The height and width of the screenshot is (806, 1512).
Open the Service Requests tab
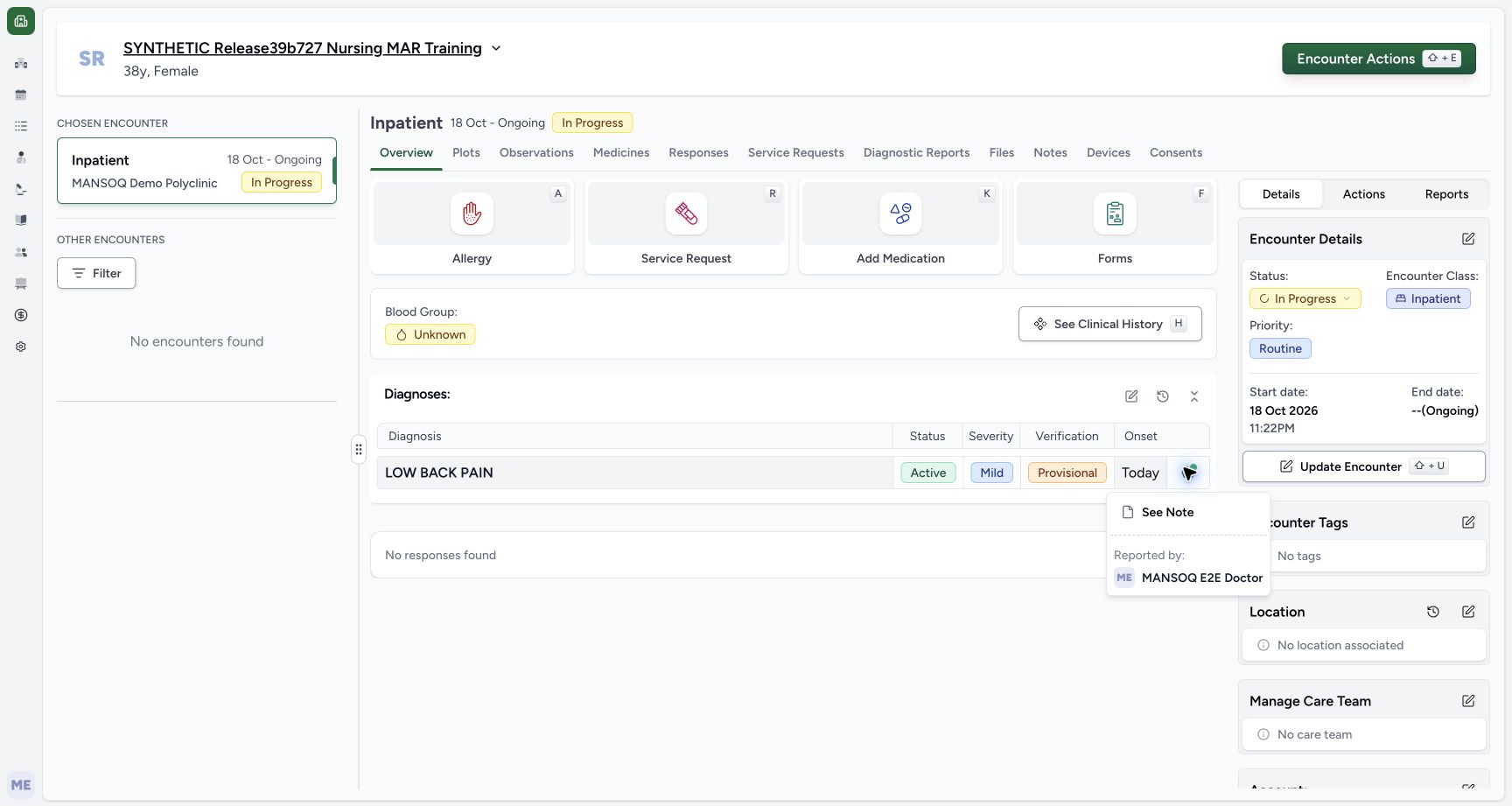tap(795, 152)
